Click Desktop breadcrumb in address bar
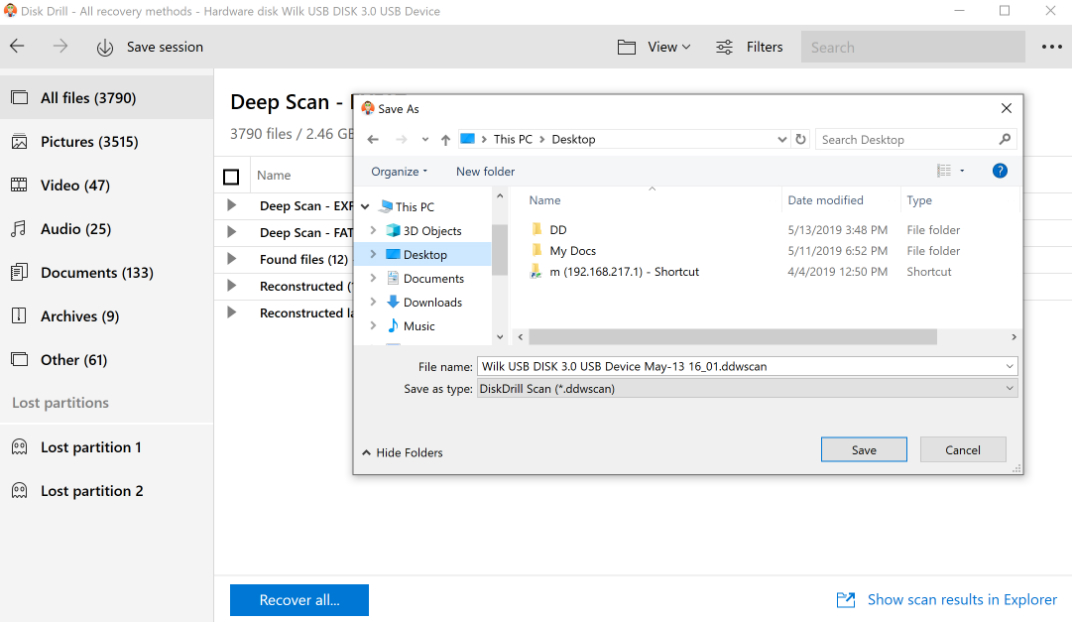This screenshot has height=622, width=1072. pos(573,139)
